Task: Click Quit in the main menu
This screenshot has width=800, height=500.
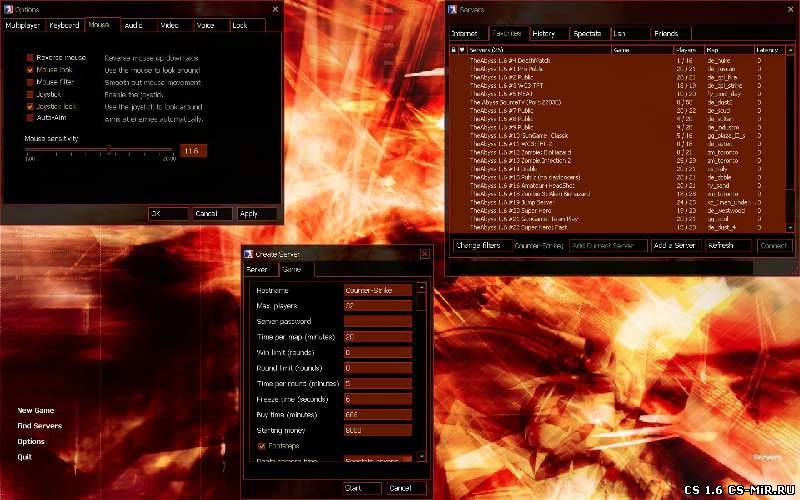Action: (x=24, y=457)
